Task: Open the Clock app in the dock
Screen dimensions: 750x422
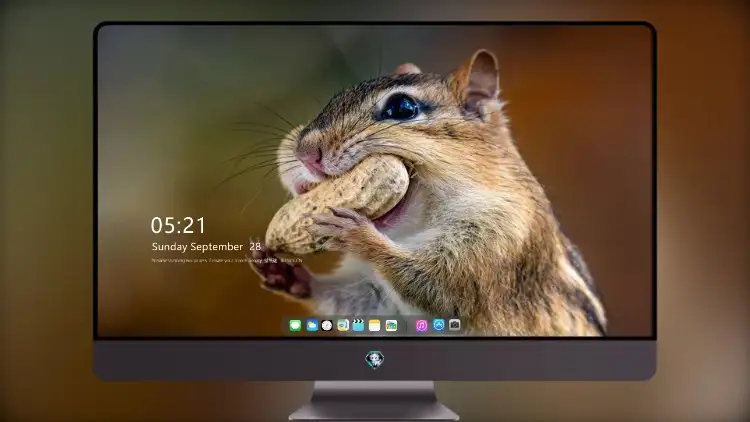Action: tap(327, 325)
